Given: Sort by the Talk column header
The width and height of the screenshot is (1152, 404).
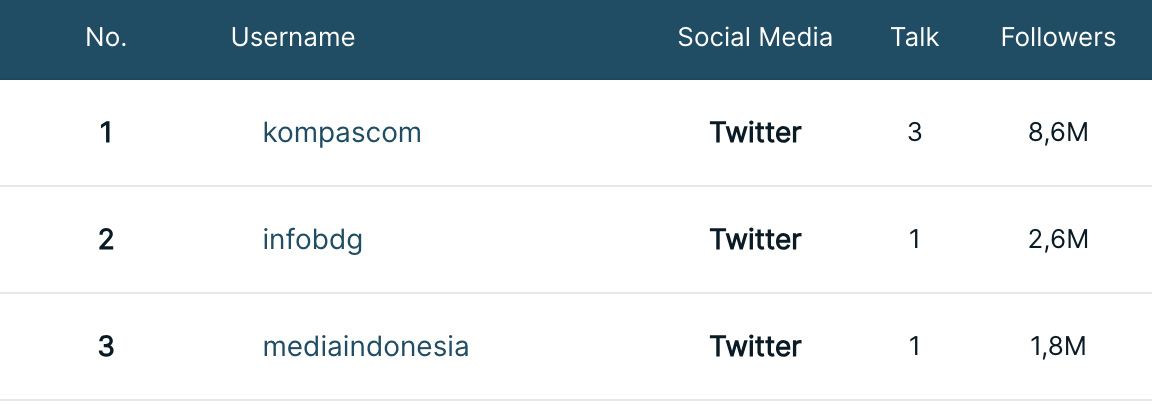Looking at the screenshot, I should pyautogui.click(x=915, y=37).
